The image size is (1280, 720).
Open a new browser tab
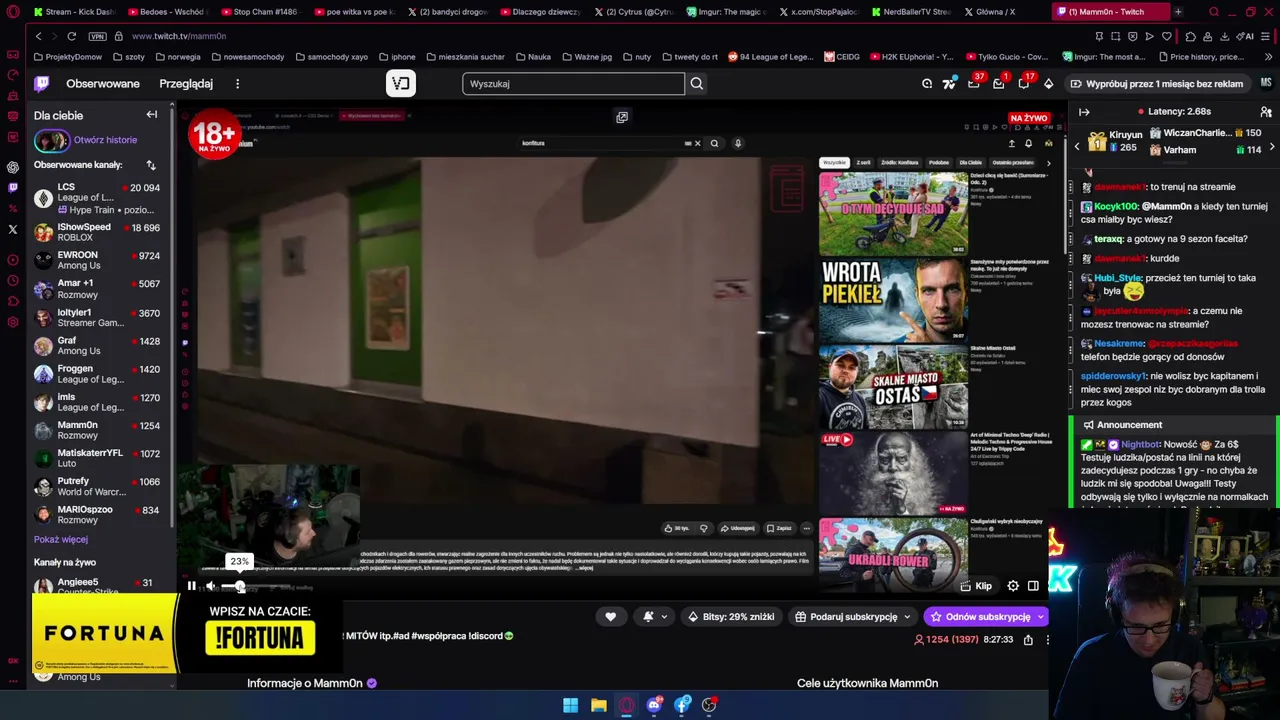point(1178,12)
